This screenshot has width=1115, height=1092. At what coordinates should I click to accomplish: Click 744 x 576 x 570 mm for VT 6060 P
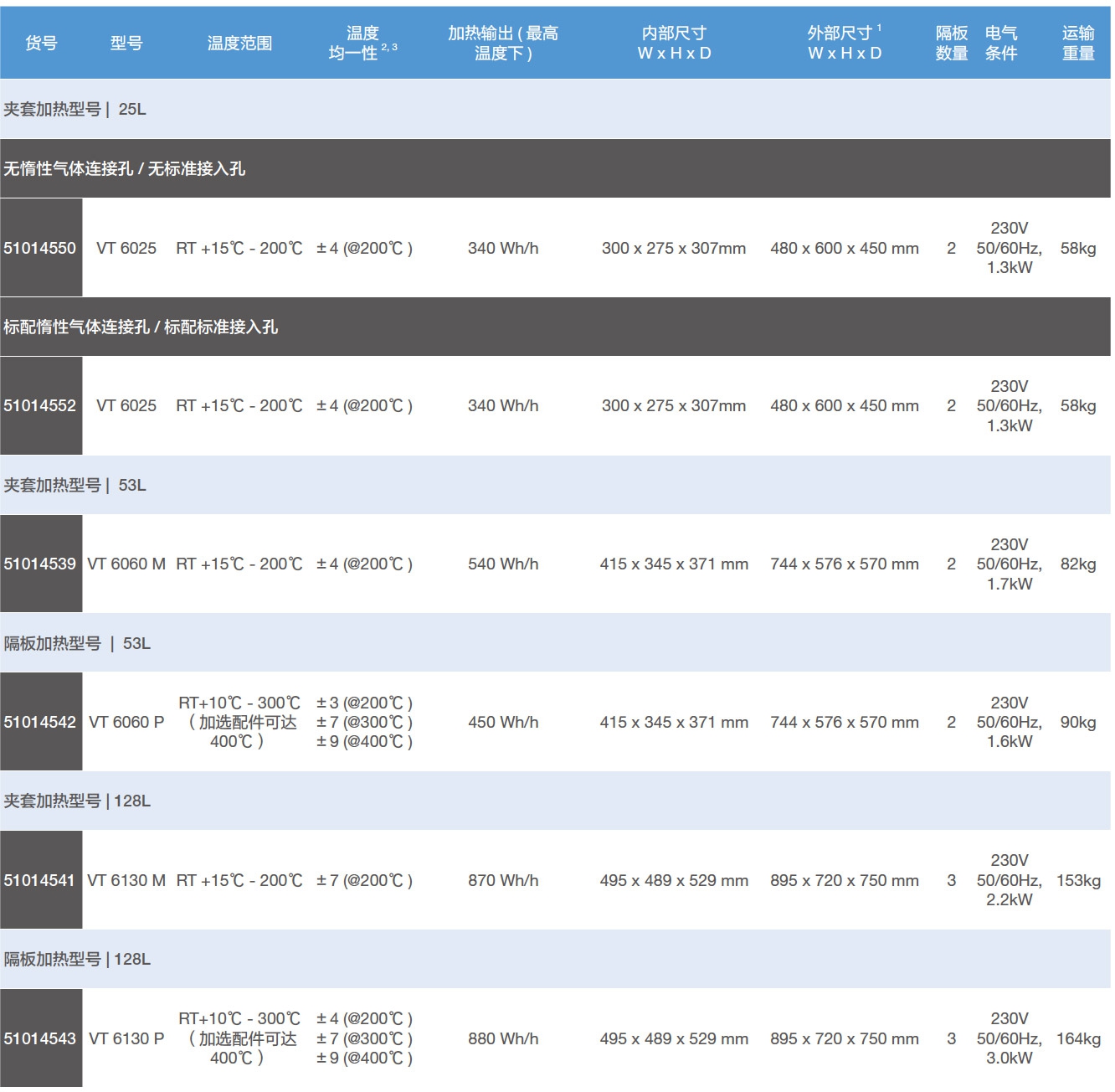pos(845,722)
